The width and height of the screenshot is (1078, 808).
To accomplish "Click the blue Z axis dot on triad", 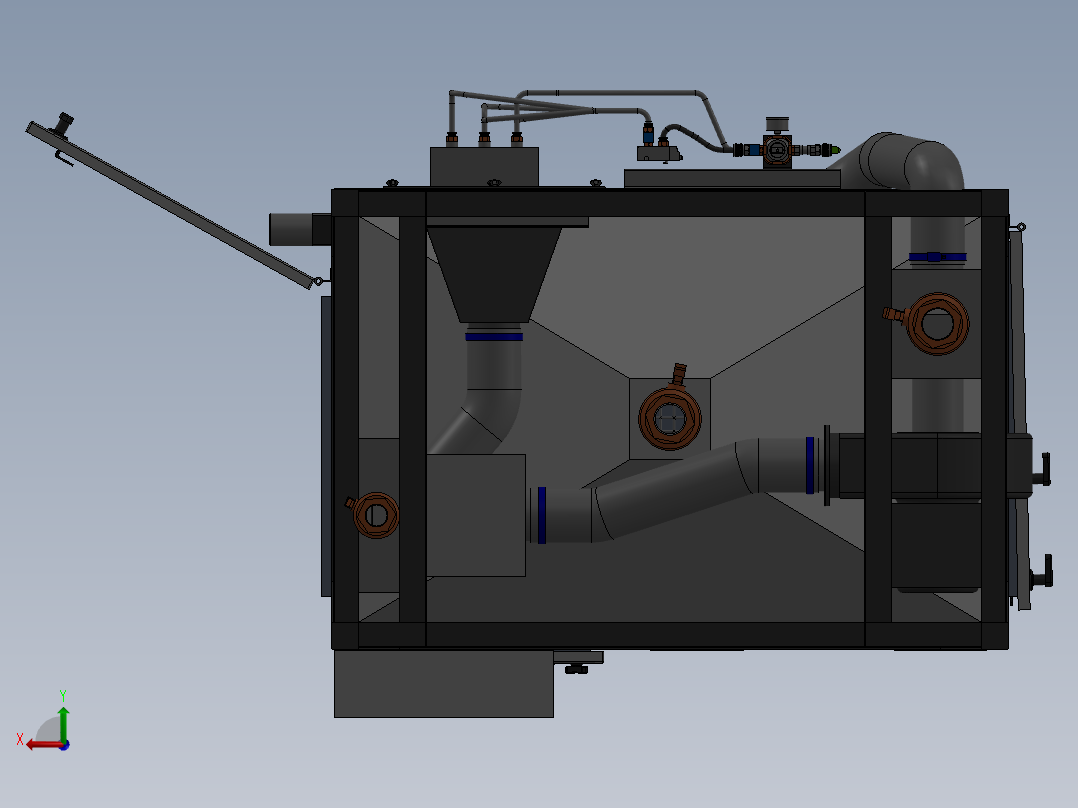I will click(64, 745).
